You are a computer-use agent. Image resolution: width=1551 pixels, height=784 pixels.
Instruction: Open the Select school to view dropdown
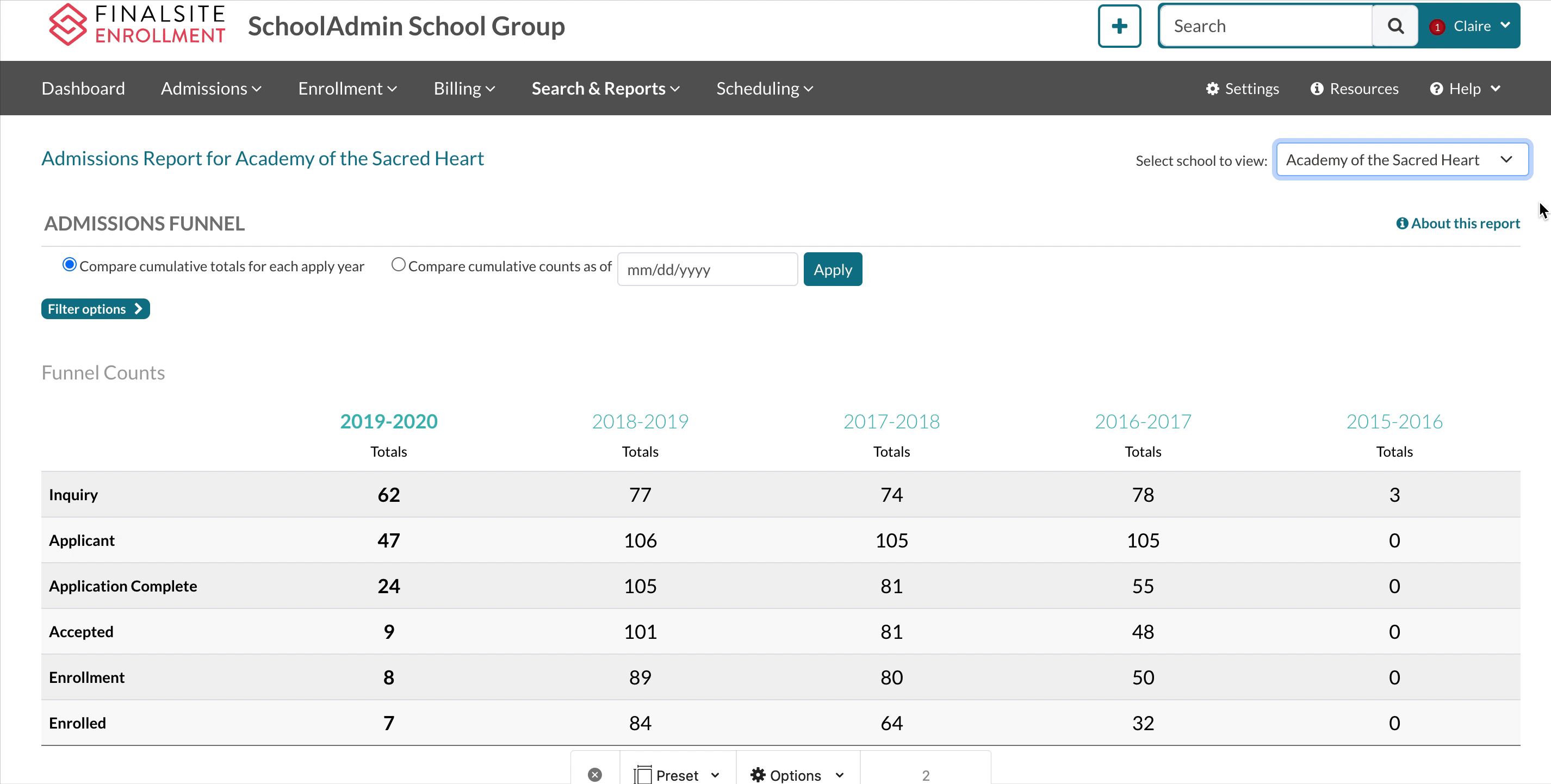pos(1401,159)
